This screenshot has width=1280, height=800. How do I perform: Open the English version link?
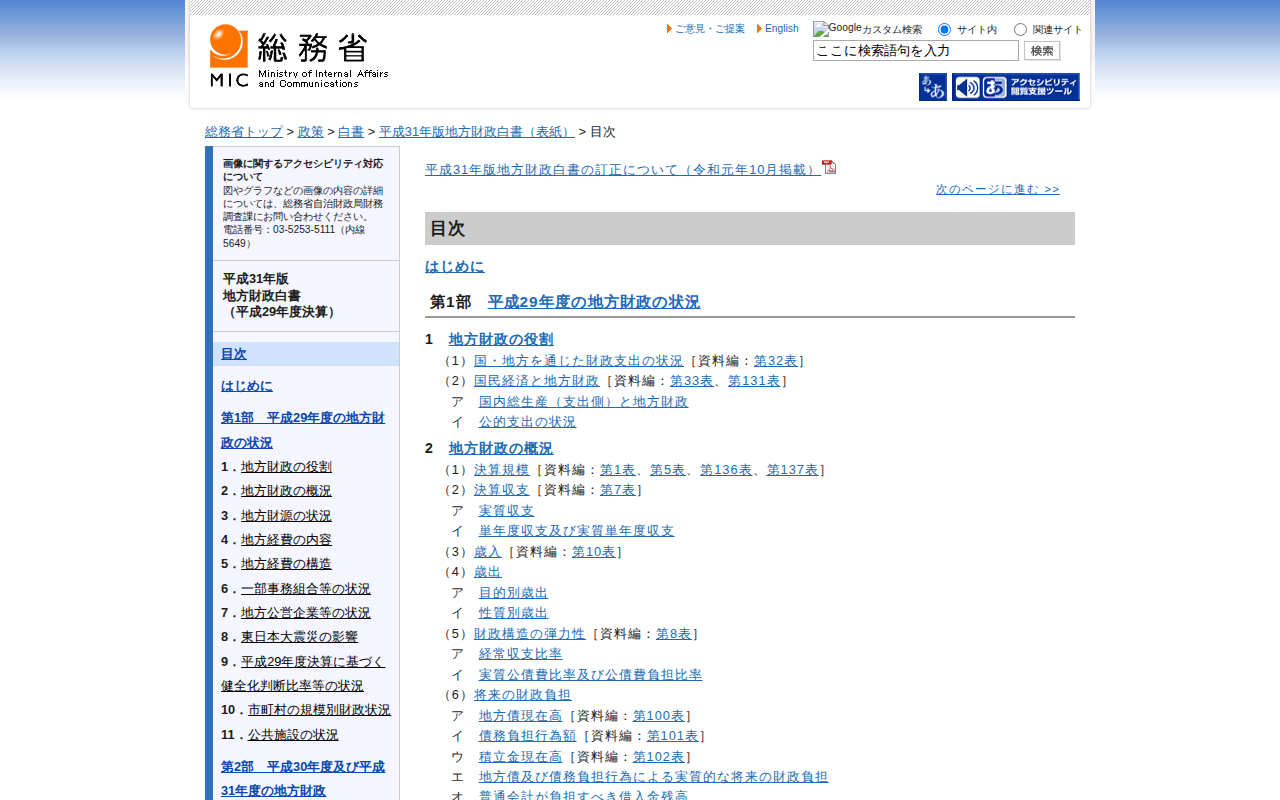[781, 29]
